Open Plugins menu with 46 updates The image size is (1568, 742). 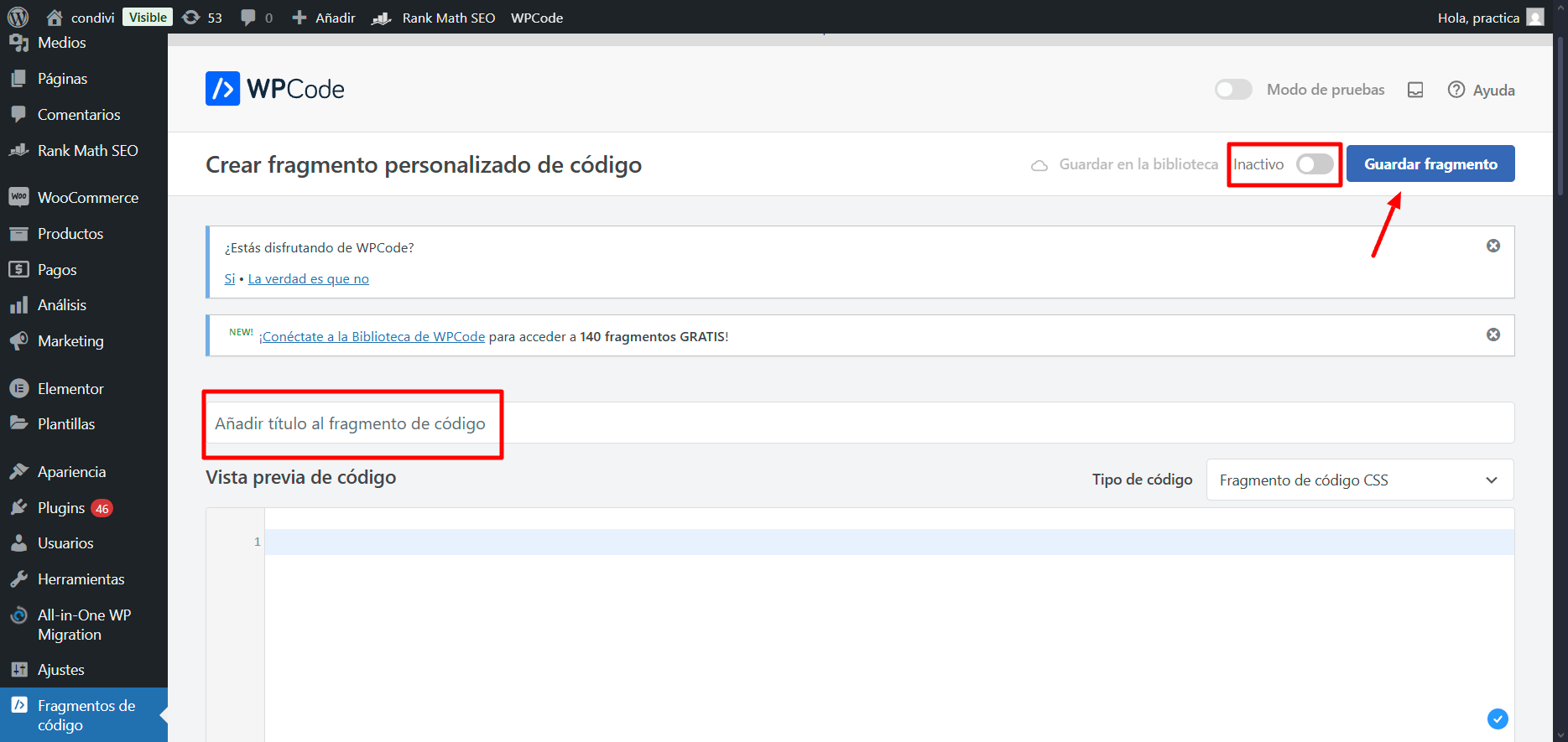coord(84,508)
